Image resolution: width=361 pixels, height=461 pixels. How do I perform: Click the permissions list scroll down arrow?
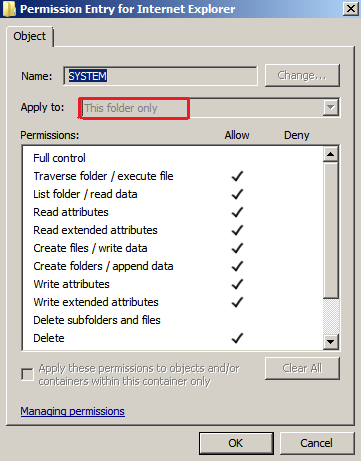[x=331, y=342]
